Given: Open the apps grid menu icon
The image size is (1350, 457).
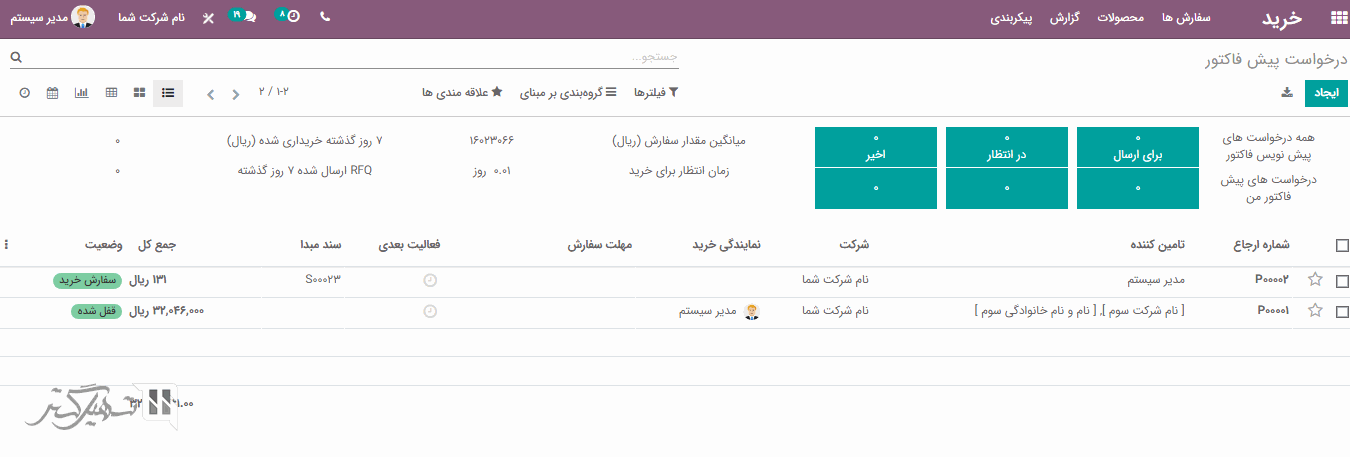Looking at the screenshot, I should 1338,18.
